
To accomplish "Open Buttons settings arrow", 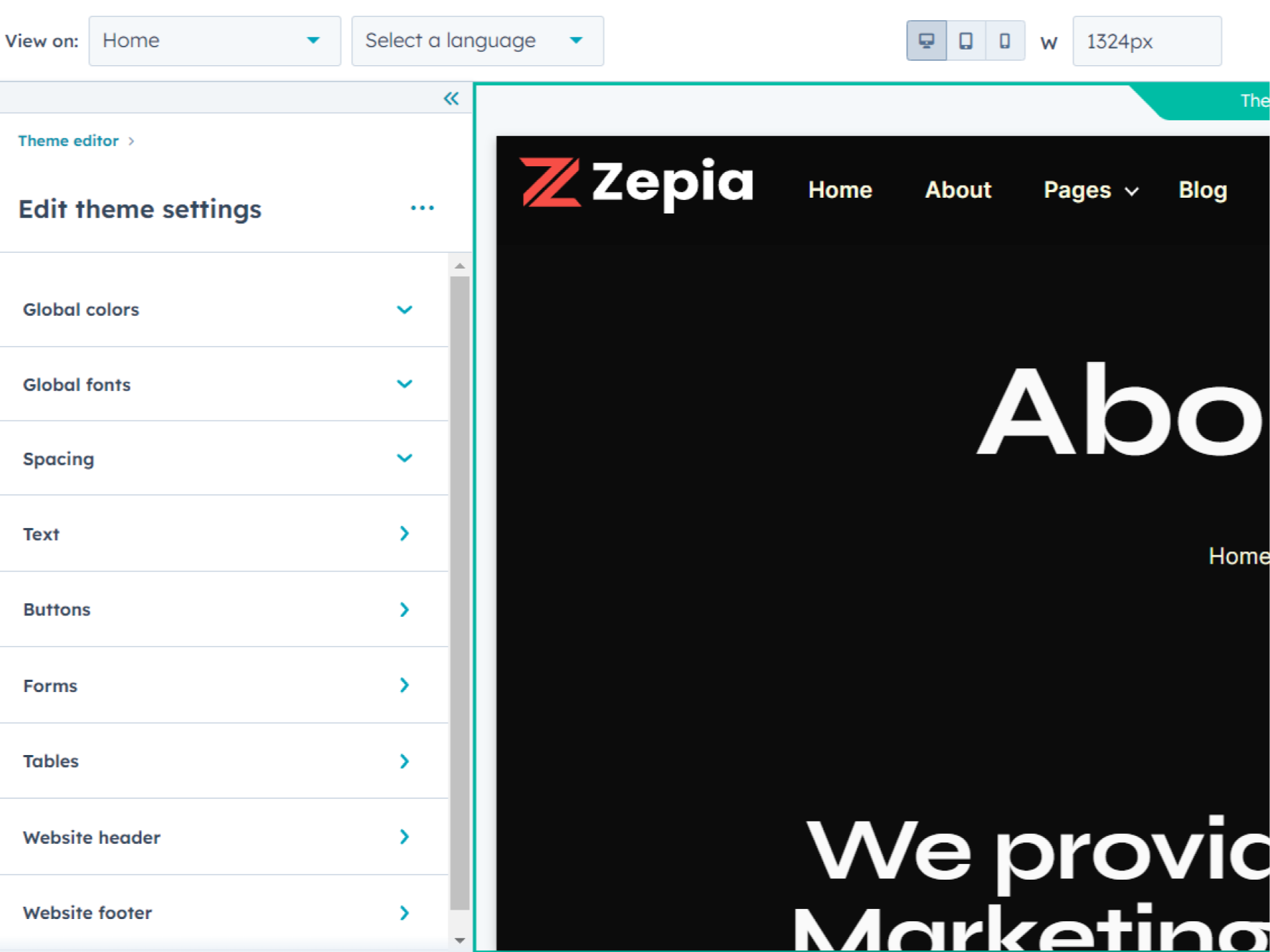I will 404,610.
